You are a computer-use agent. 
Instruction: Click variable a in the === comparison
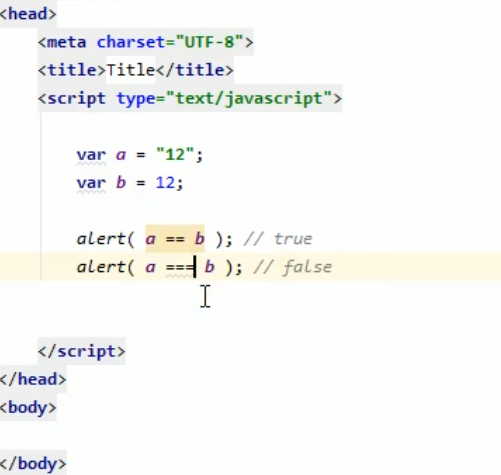pos(150,267)
